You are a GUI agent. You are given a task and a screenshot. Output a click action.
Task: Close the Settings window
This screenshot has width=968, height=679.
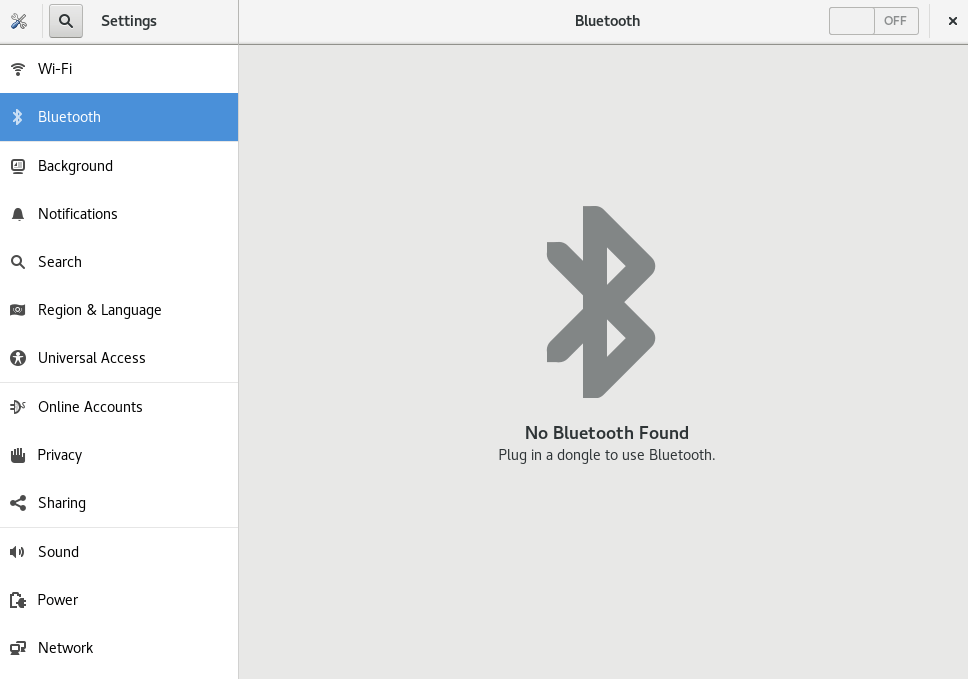[951, 20]
